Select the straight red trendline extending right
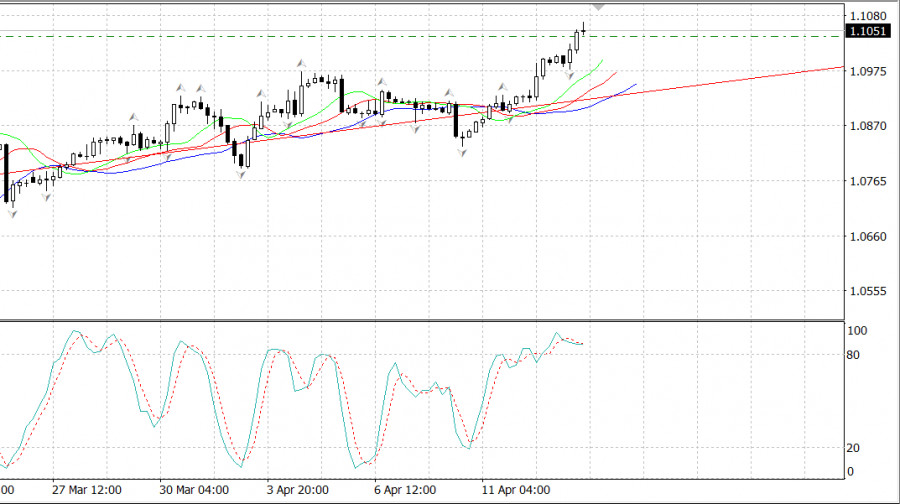The height and width of the screenshot is (504, 900). click(760, 76)
